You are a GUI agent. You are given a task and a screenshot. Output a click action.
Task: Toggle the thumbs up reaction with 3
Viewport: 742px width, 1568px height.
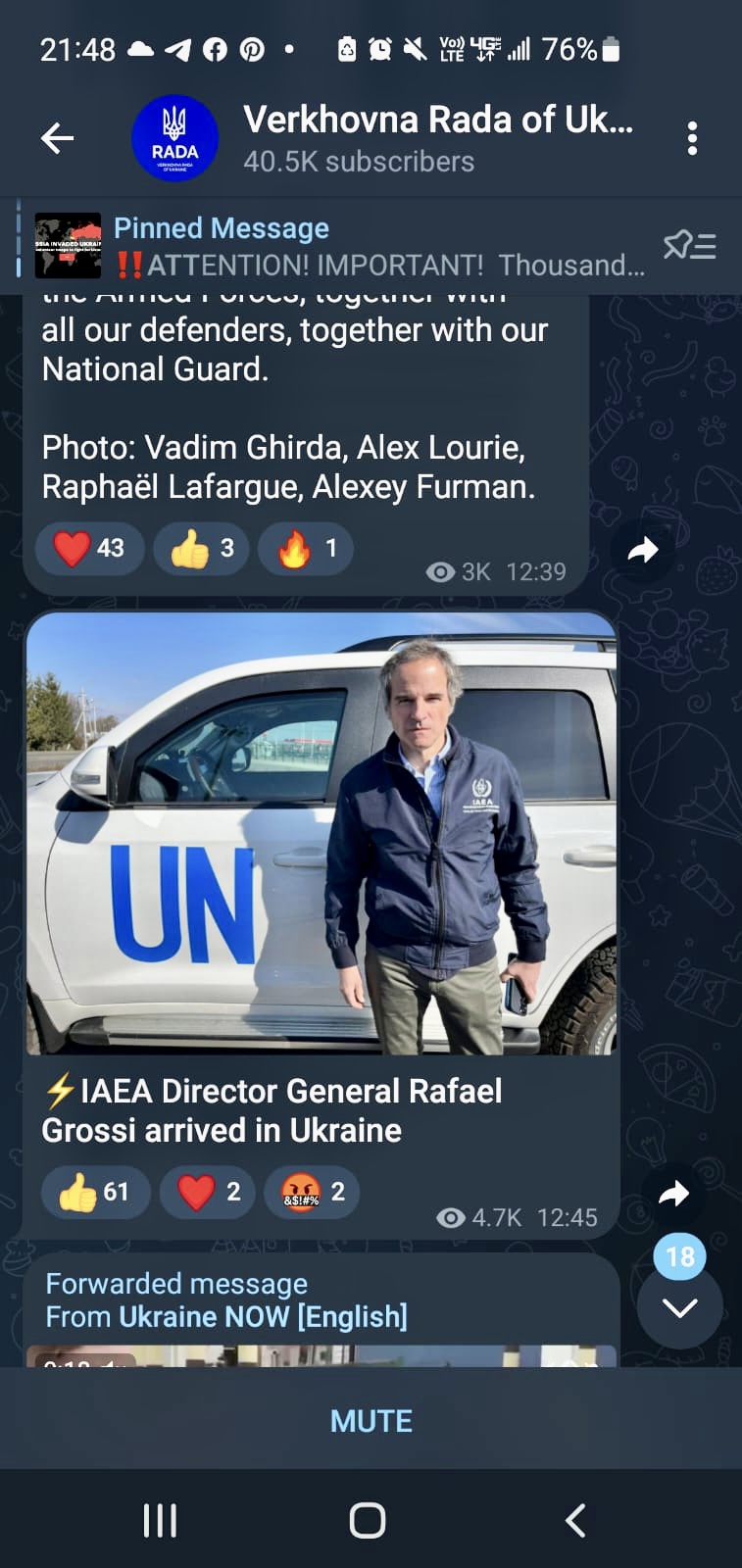point(201,548)
